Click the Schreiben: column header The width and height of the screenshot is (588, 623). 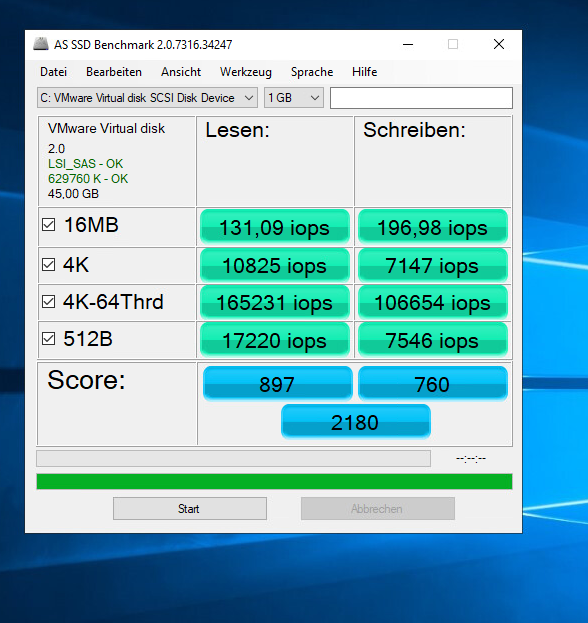[x=414, y=130]
